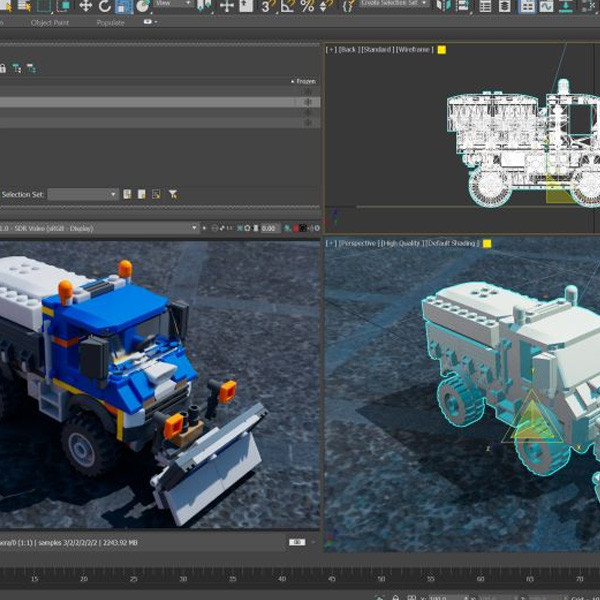Viewport: 600px width, 600px height.
Task: Click the first hierarchy sort icon in Scene Explorer
Action: pos(16,68)
